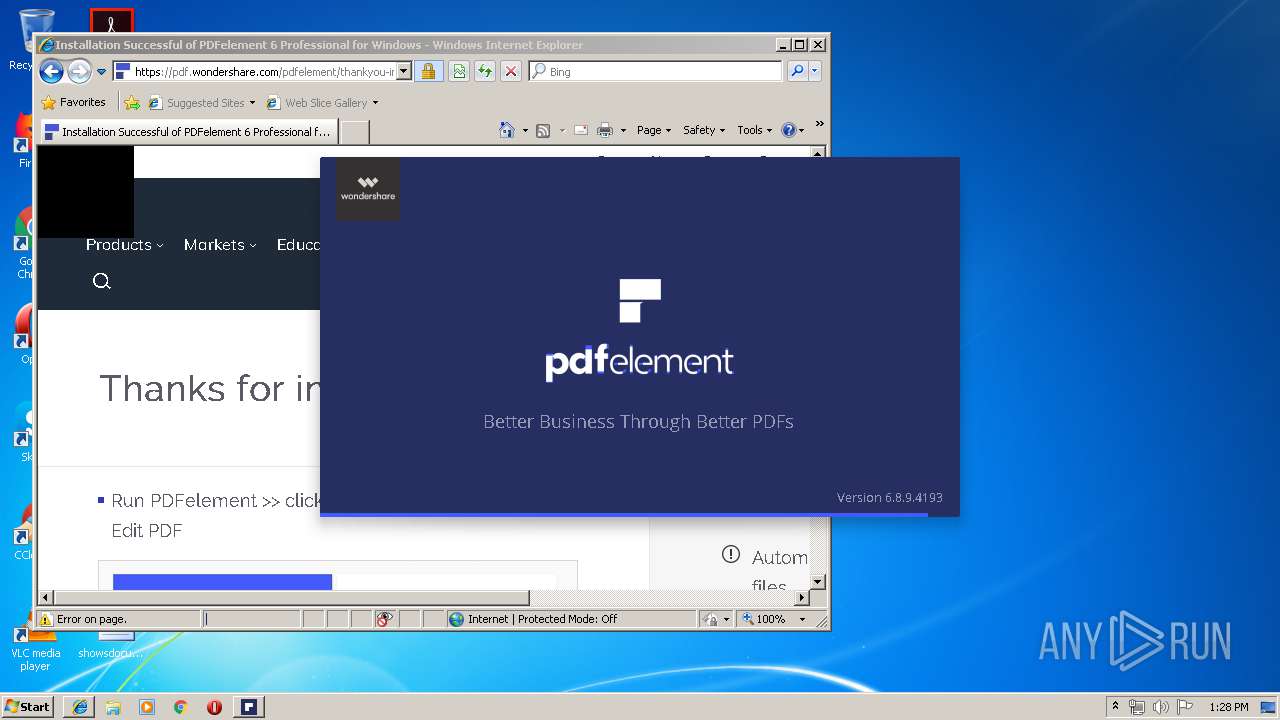Click IE's Forward navigation arrow
1280x720 pixels.
tap(79, 71)
